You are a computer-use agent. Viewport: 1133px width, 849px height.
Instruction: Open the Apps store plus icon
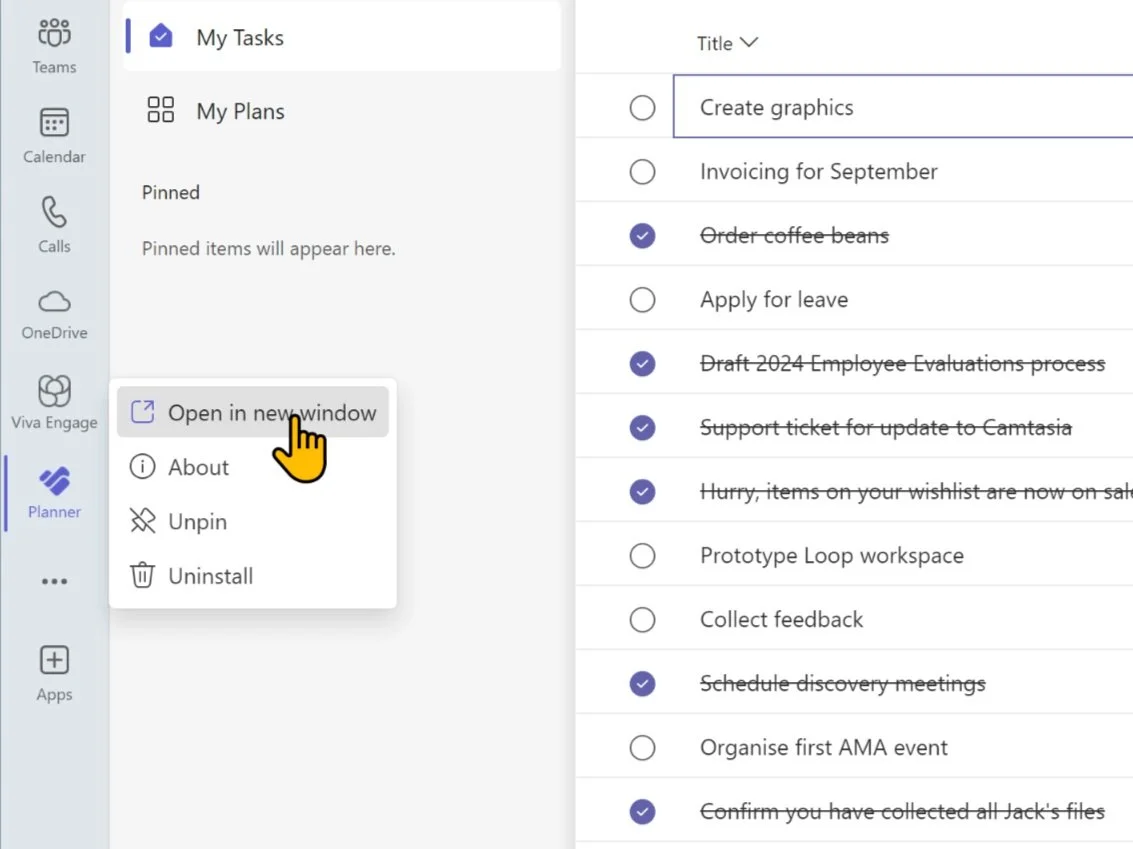pos(54,660)
